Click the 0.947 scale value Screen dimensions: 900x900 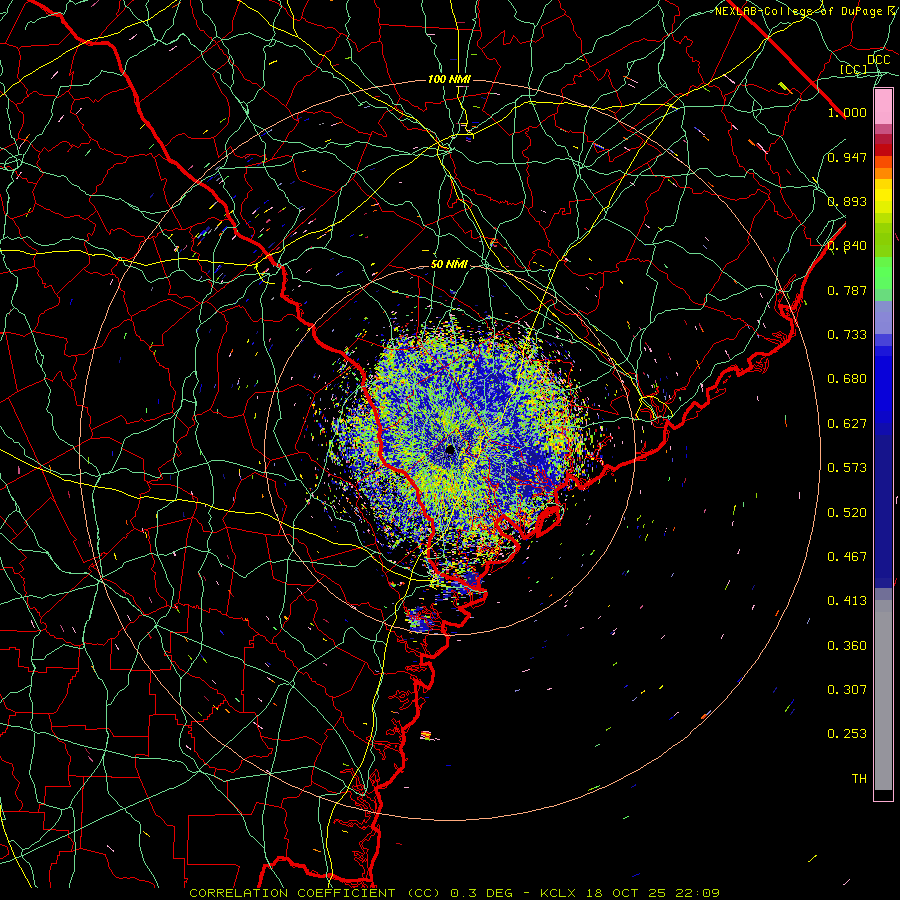click(847, 157)
